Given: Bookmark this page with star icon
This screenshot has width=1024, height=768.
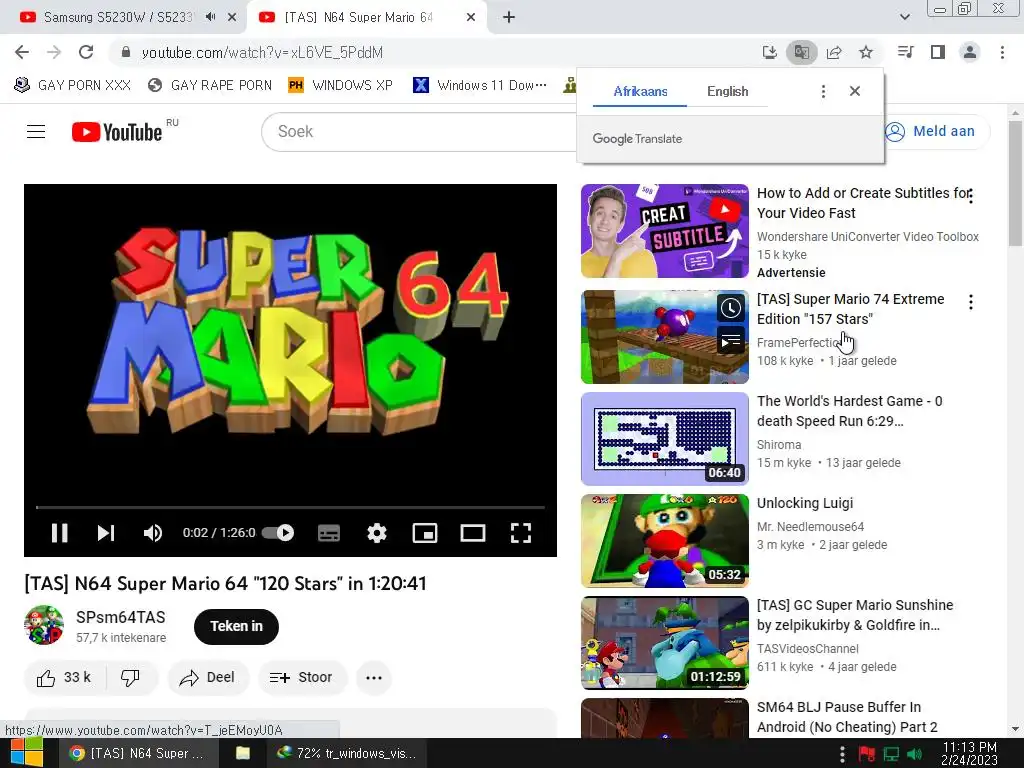Looking at the screenshot, I should click(x=866, y=52).
